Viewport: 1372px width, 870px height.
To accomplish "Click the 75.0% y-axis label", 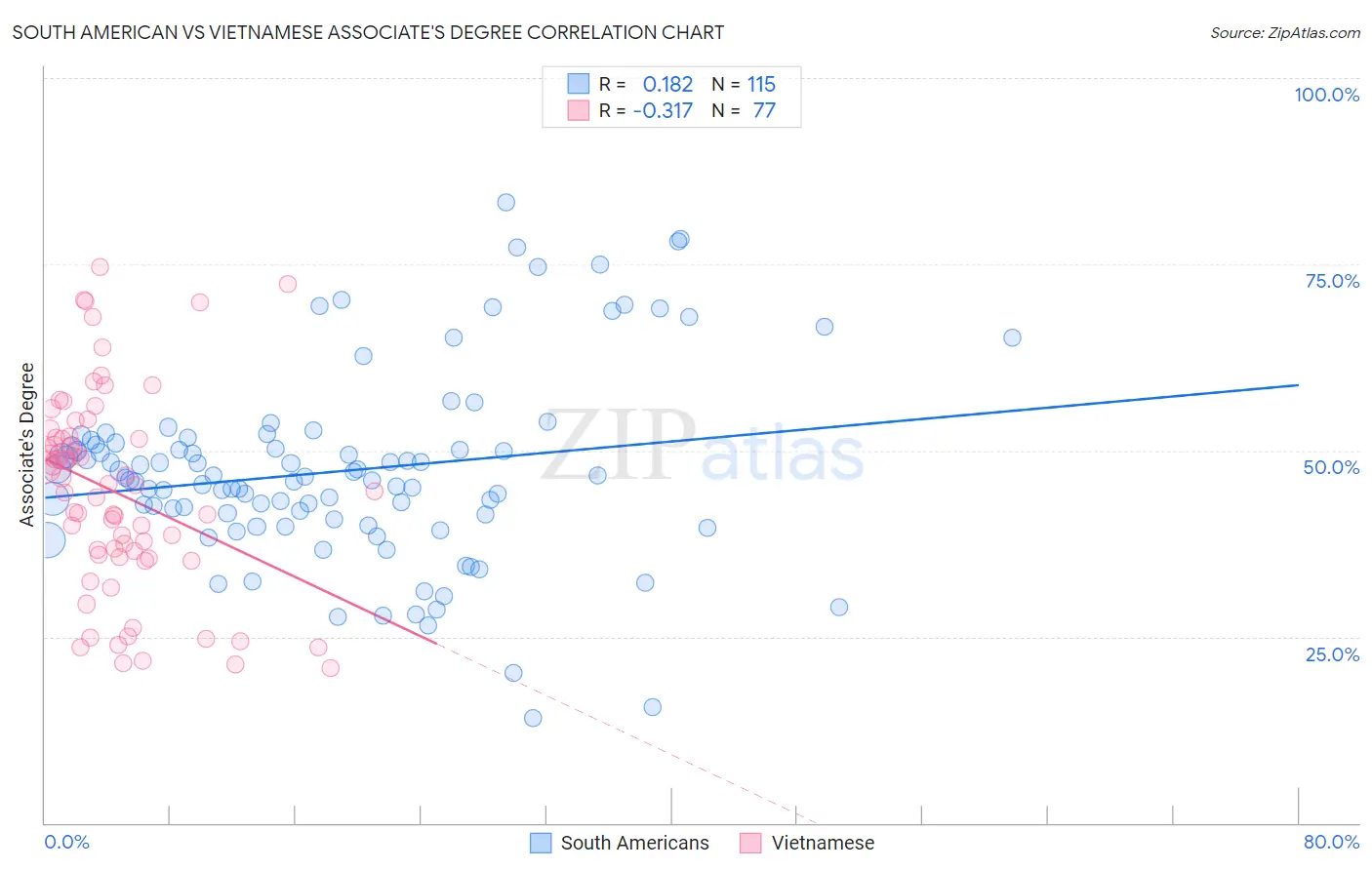I will (x=1332, y=281).
